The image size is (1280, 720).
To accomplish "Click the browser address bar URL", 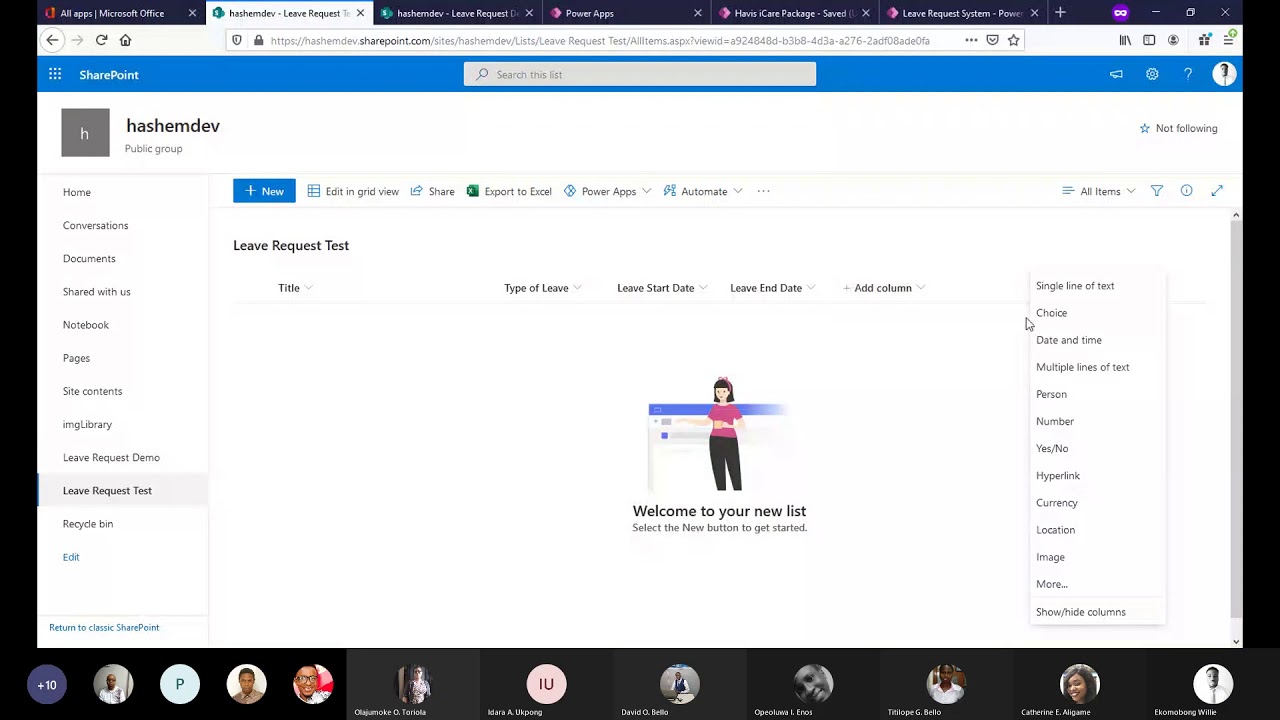I will (600, 40).
